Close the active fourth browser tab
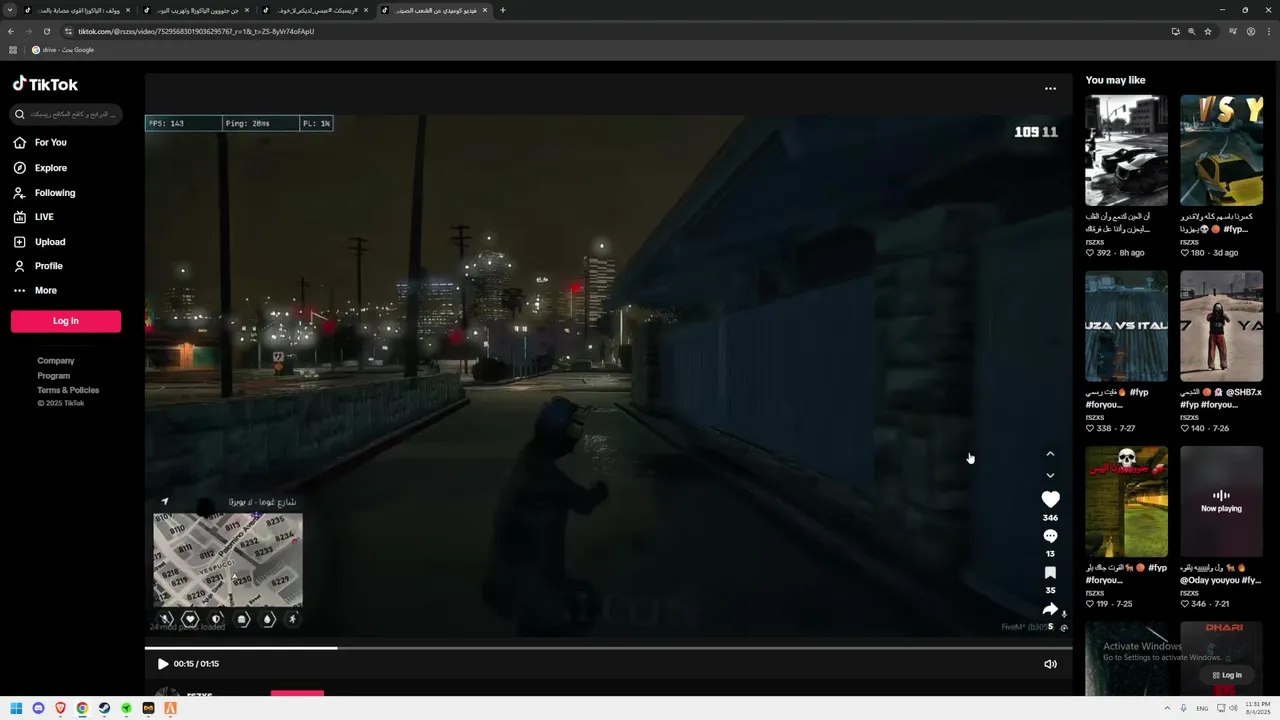 point(485,10)
